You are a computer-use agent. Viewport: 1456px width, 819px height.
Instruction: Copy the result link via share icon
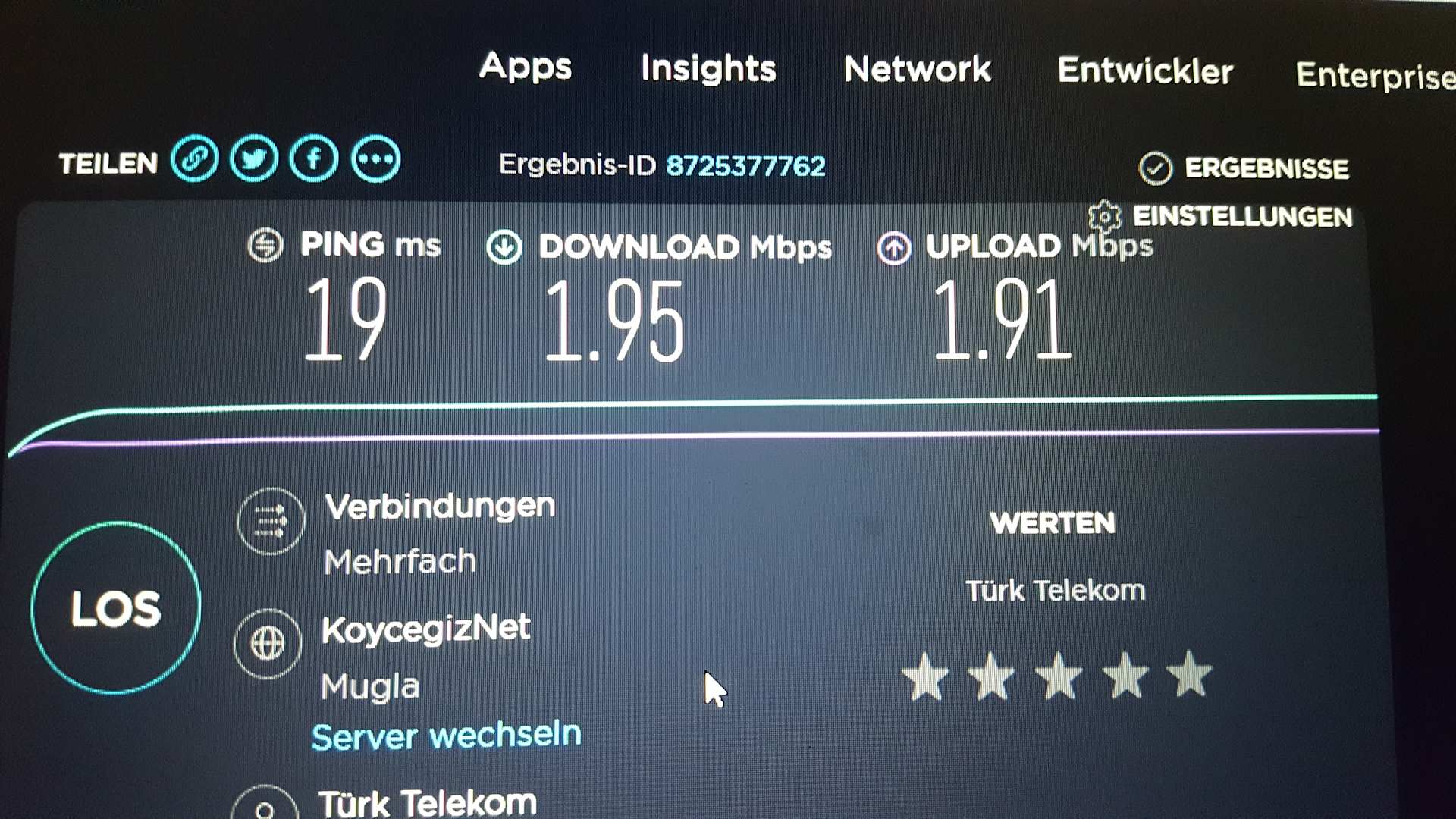[194, 159]
